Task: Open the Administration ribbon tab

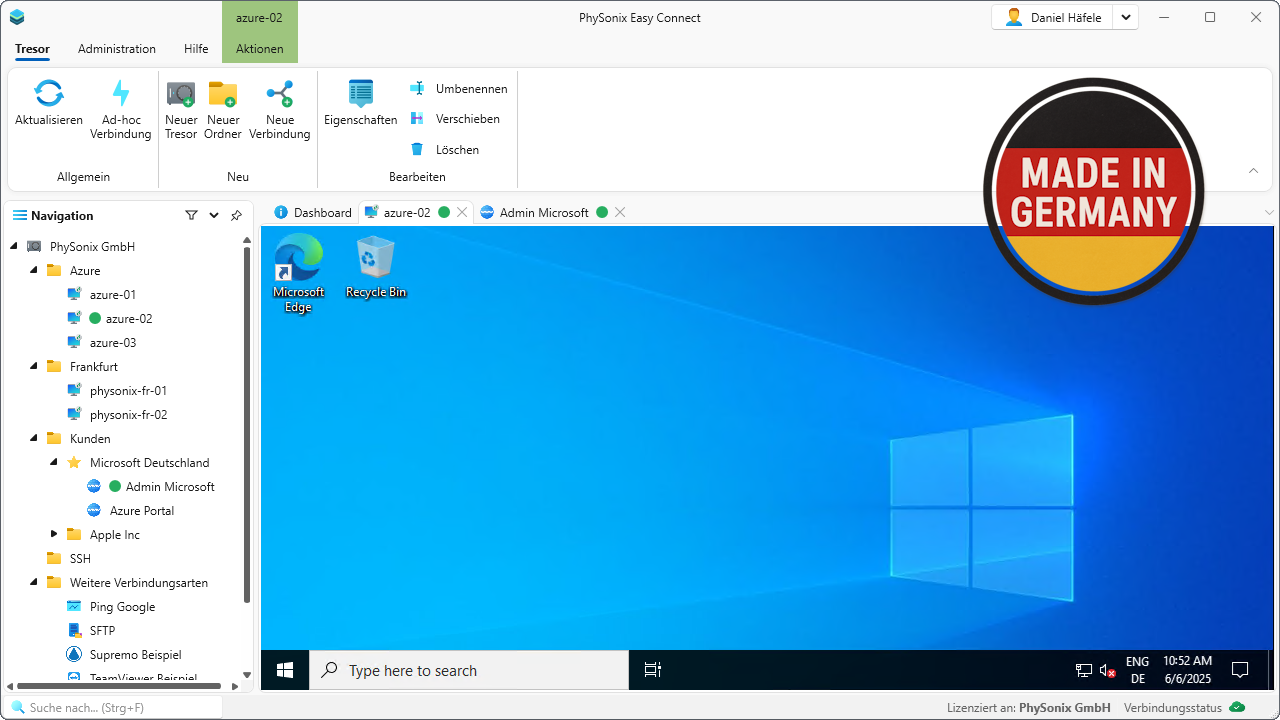Action: pos(117,48)
